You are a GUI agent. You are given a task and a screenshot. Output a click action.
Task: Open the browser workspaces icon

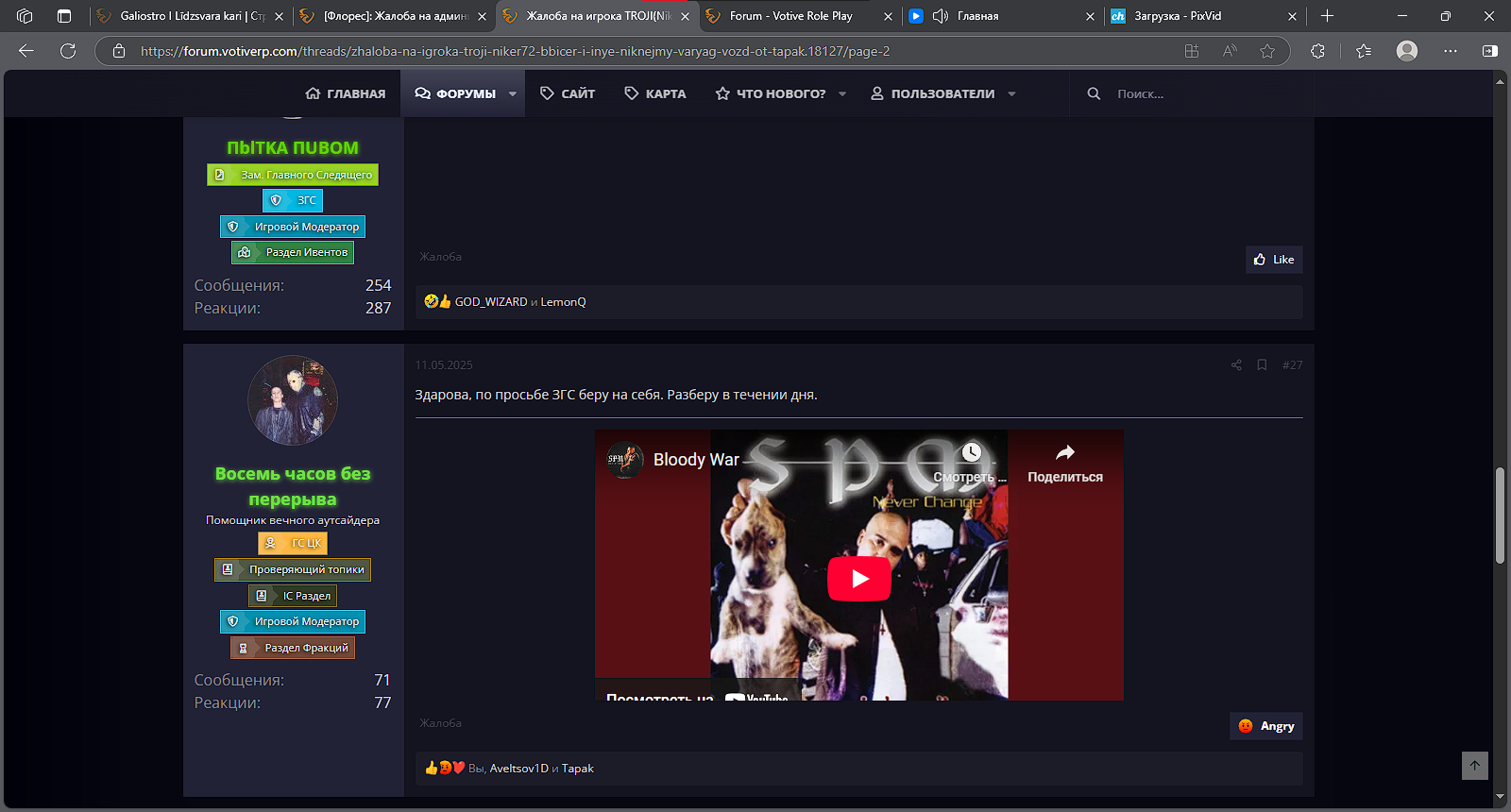pyautogui.click(x=25, y=16)
